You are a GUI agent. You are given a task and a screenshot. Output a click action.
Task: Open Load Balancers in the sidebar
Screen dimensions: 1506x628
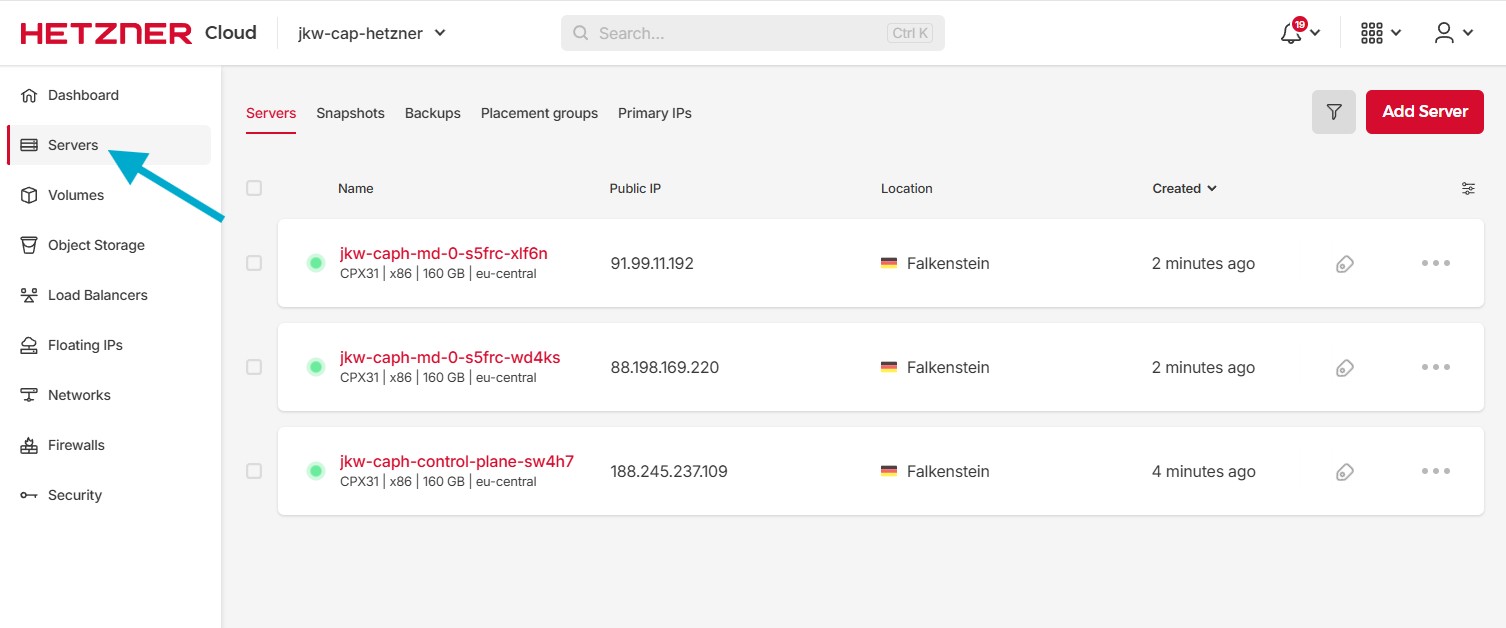pyautogui.click(x=97, y=295)
